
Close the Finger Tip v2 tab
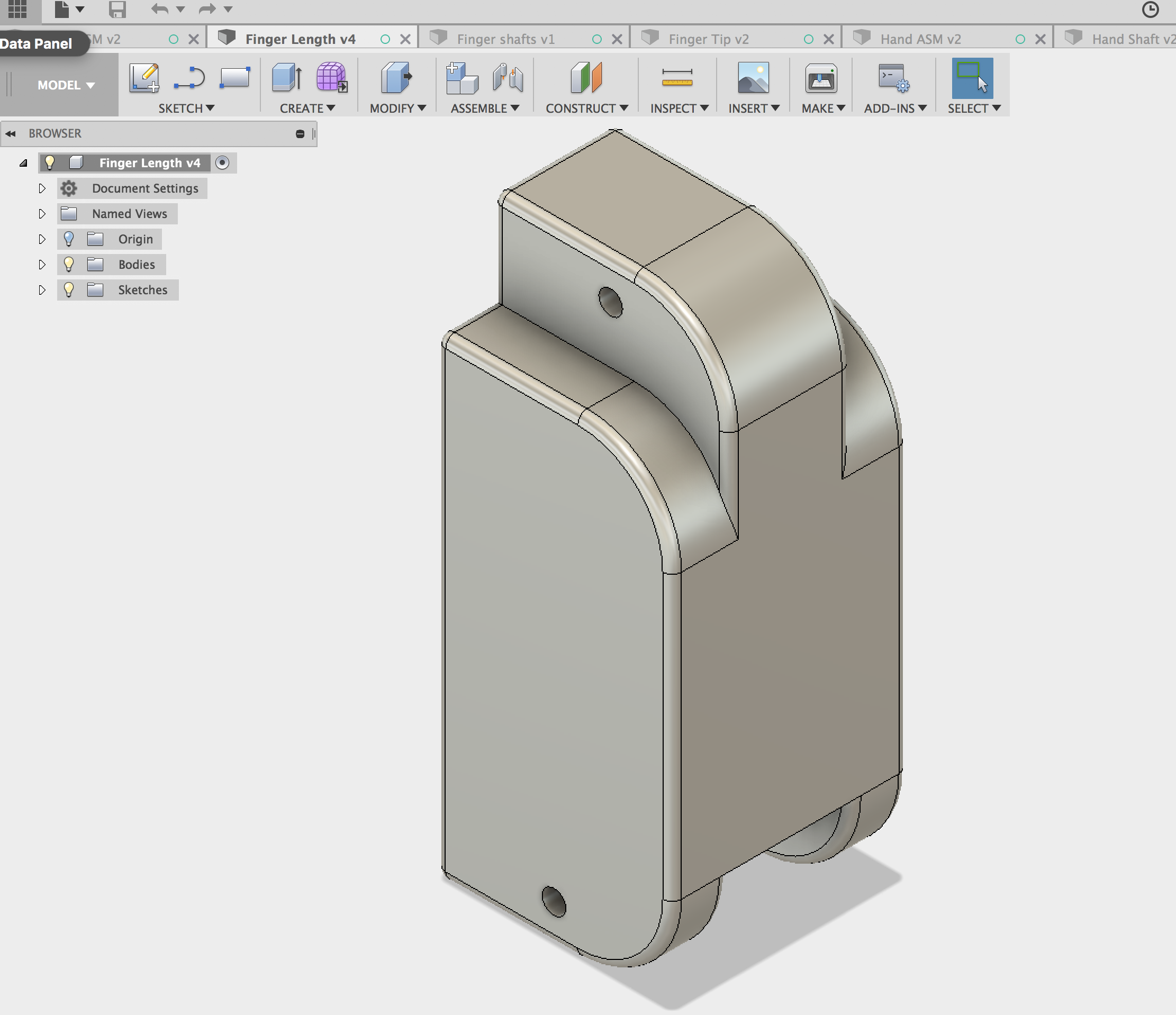[829, 39]
